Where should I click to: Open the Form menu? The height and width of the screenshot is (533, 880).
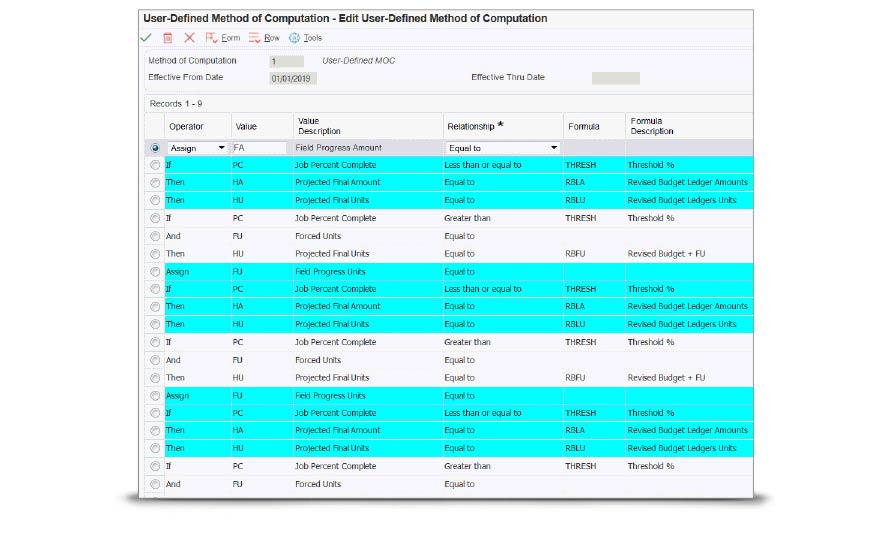[x=231, y=38]
